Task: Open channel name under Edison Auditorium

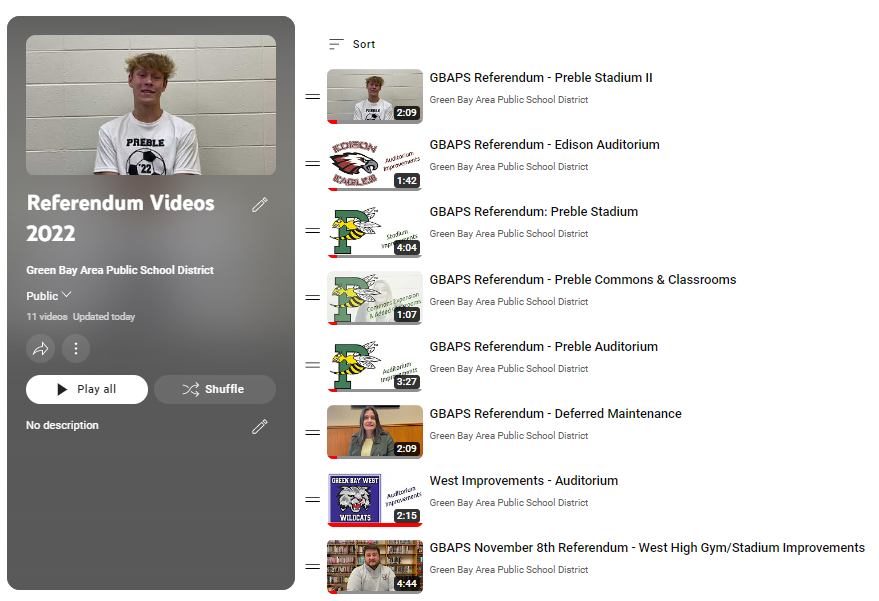Action: tap(508, 167)
